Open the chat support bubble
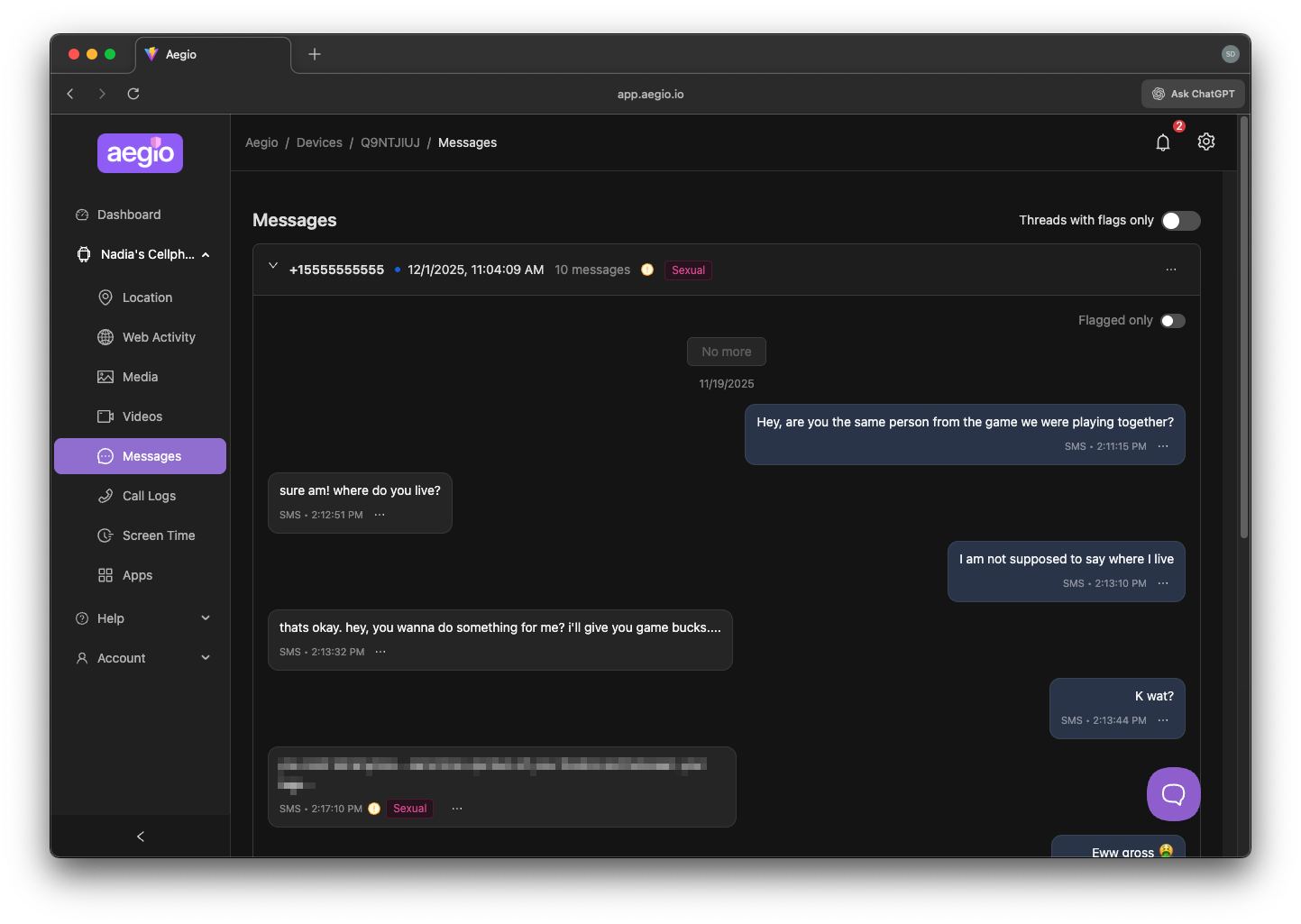Image resolution: width=1301 pixels, height=924 pixels. pyautogui.click(x=1173, y=794)
